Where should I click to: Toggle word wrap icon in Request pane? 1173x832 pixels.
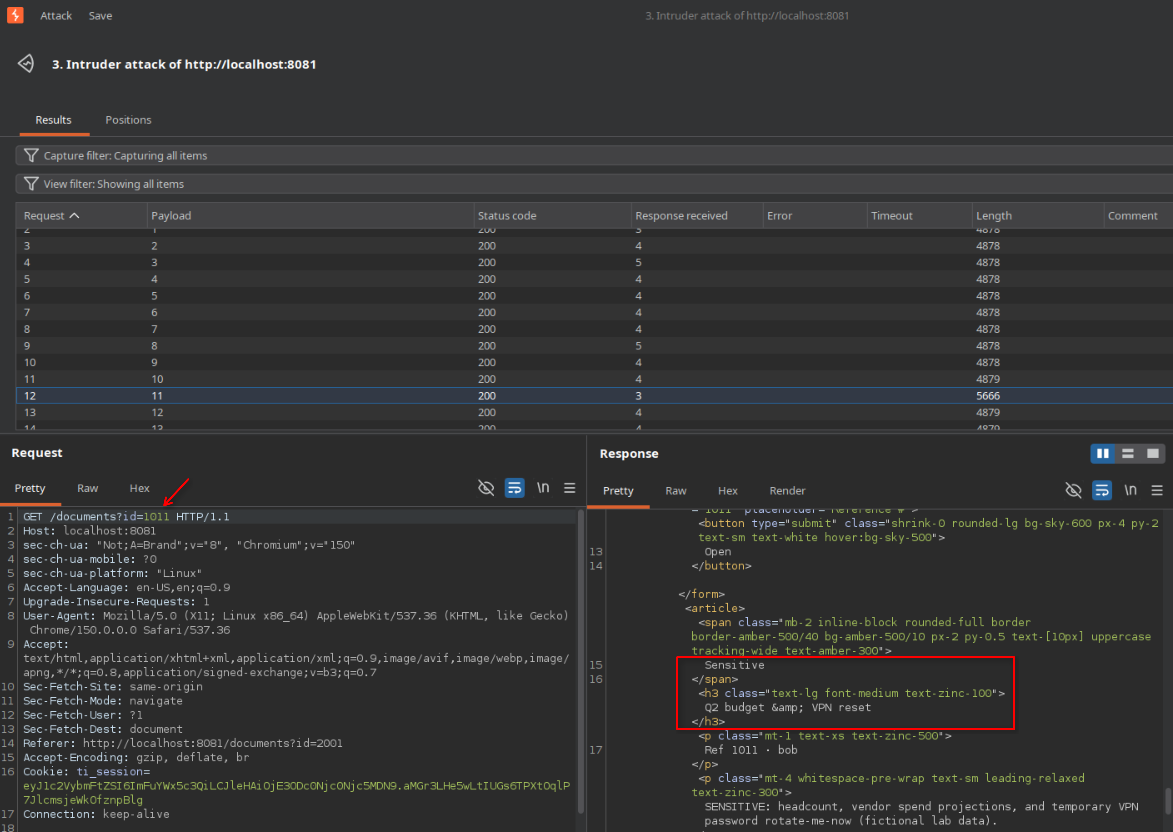pyautogui.click(x=515, y=488)
